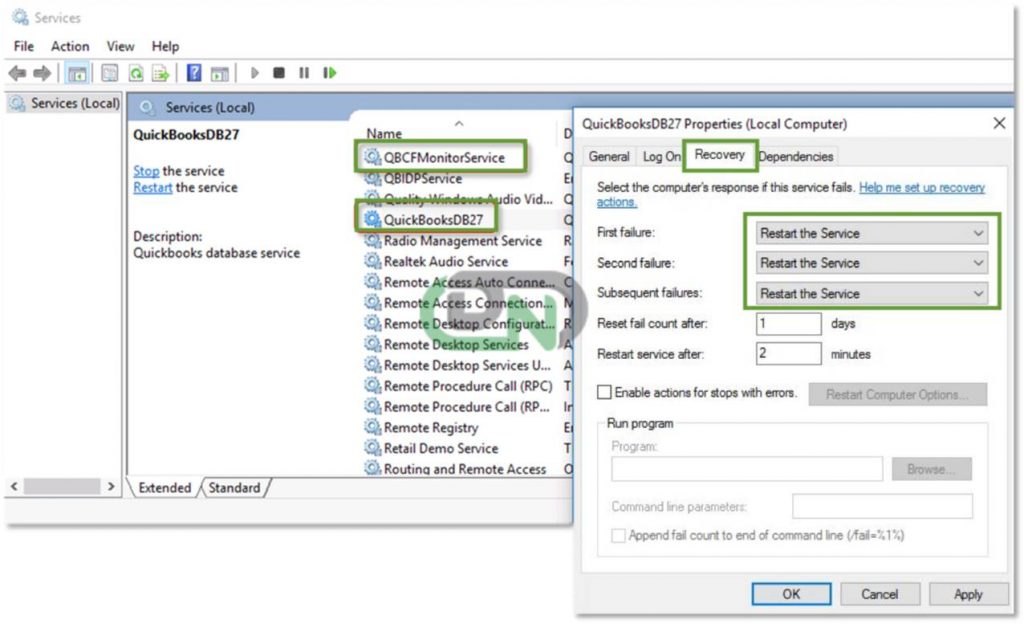Click the Restart Computer Options button
The height and width of the screenshot is (624, 1024).
[x=897, y=394]
